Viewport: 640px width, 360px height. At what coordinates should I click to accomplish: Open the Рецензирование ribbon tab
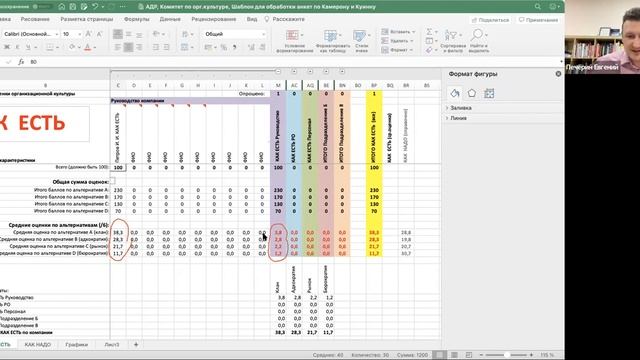coord(213,19)
